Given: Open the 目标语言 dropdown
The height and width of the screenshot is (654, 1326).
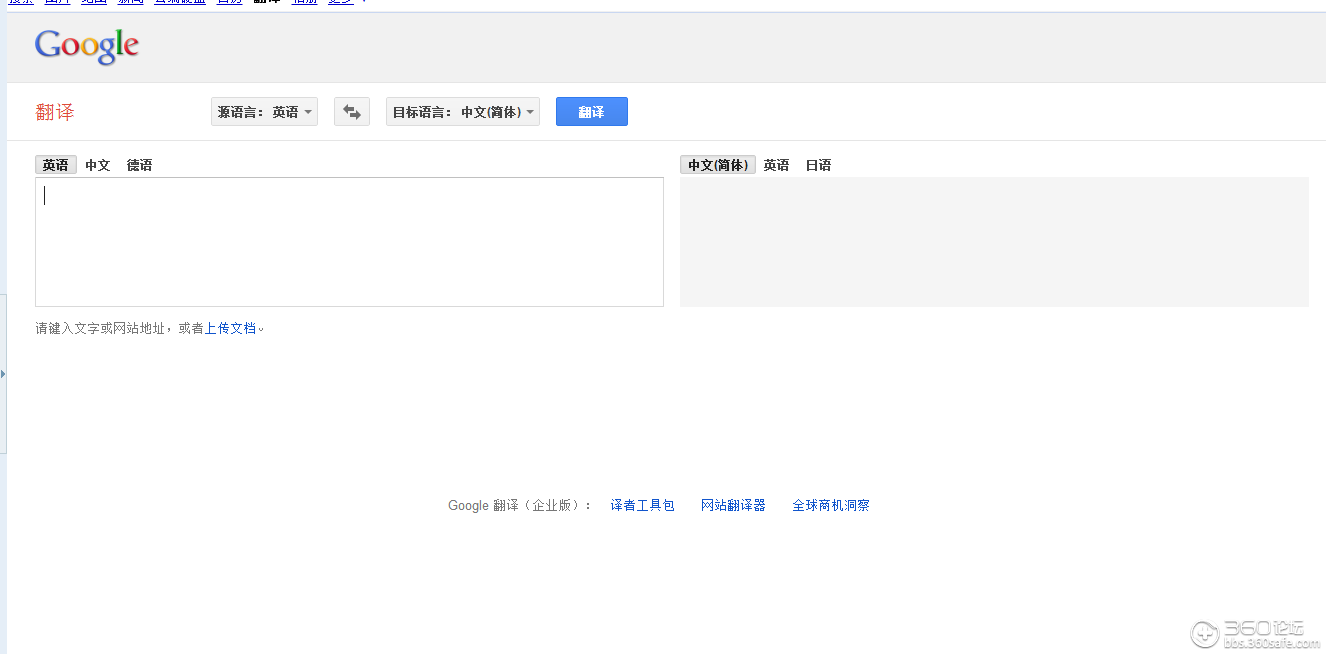Looking at the screenshot, I should click(463, 112).
